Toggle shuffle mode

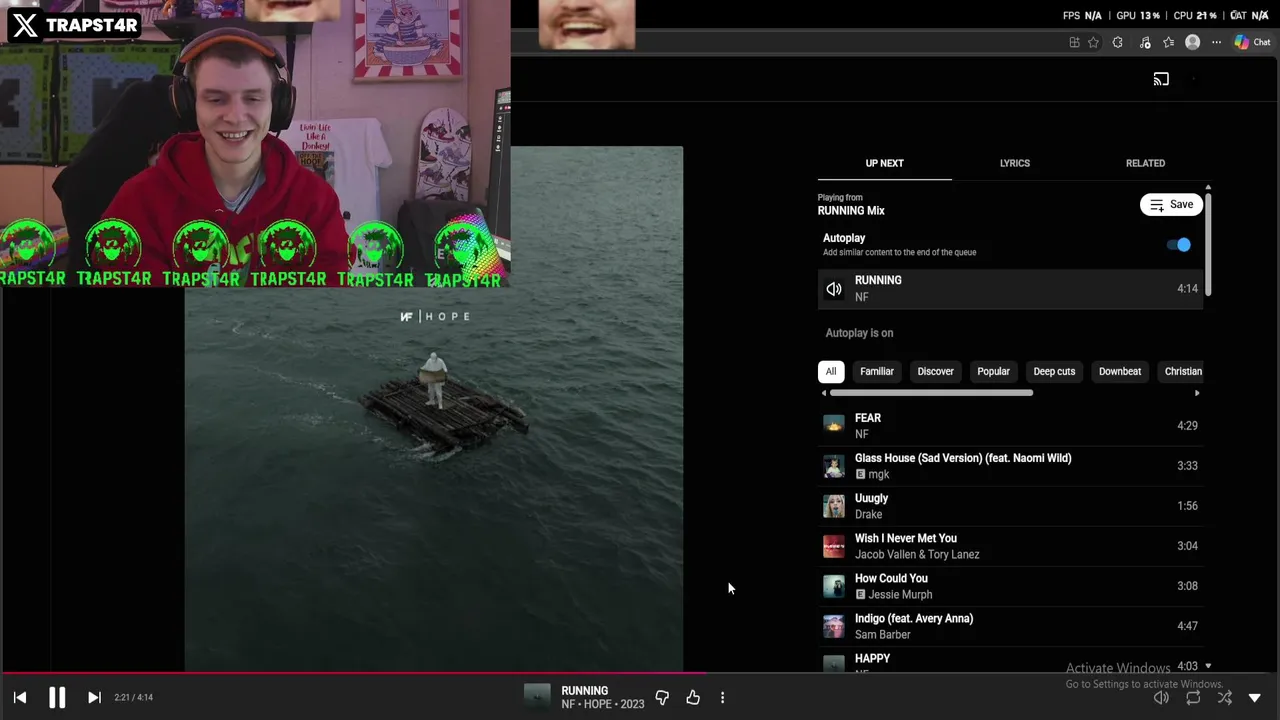click(x=1225, y=698)
